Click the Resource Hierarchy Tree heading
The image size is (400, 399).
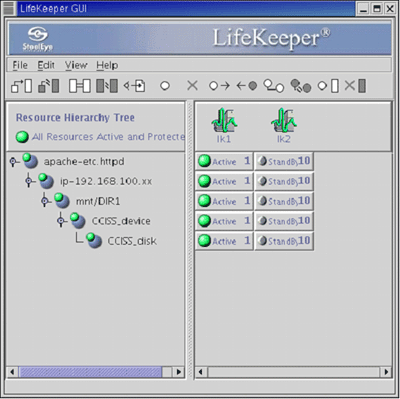[75, 118]
